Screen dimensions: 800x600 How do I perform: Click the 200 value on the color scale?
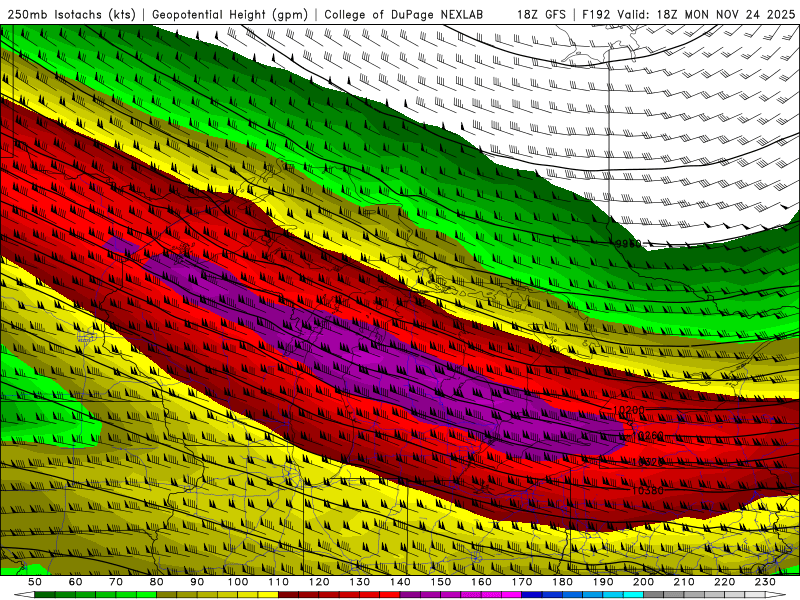click(643, 582)
